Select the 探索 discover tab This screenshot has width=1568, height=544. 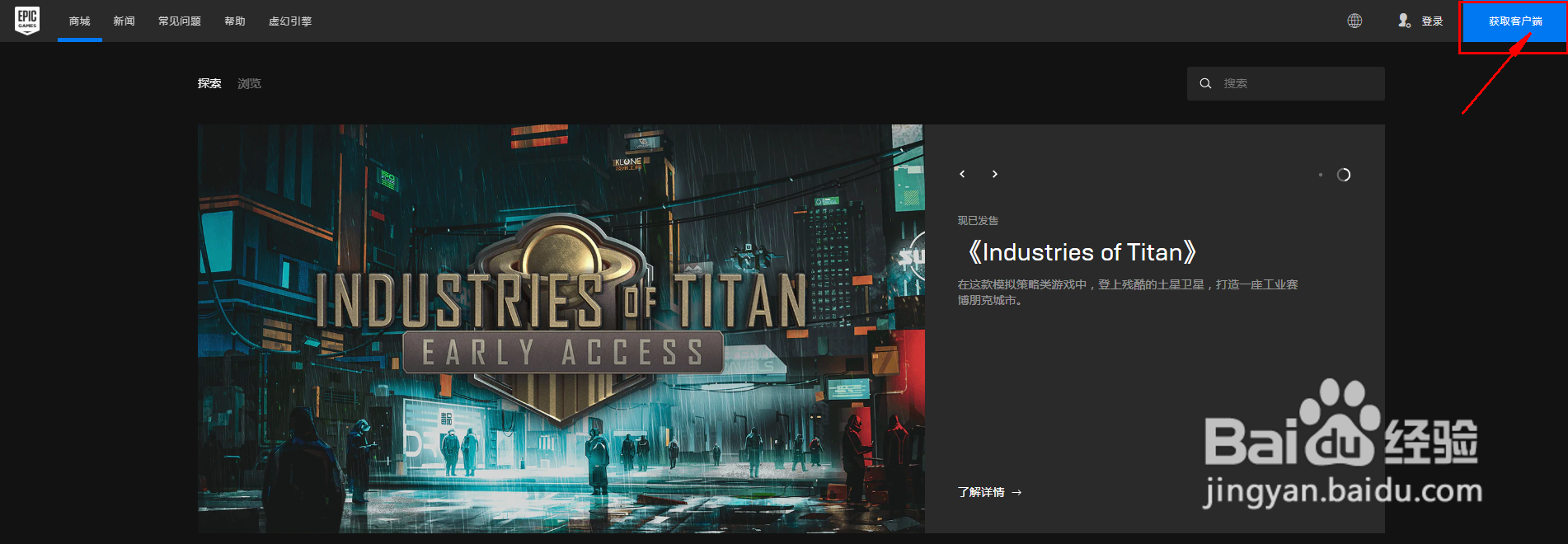(209, 83)
